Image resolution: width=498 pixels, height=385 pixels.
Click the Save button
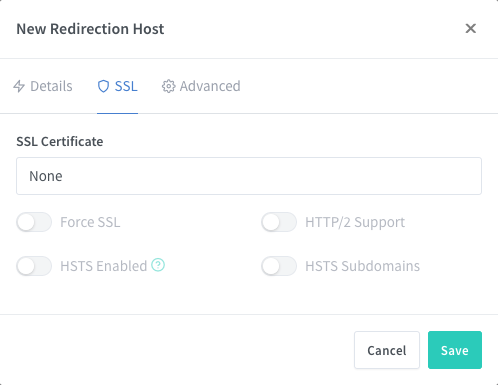(x=455, y=350)
